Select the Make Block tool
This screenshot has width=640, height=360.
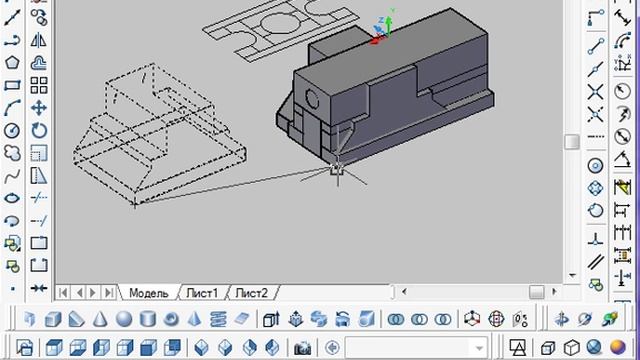click(12, 267)
